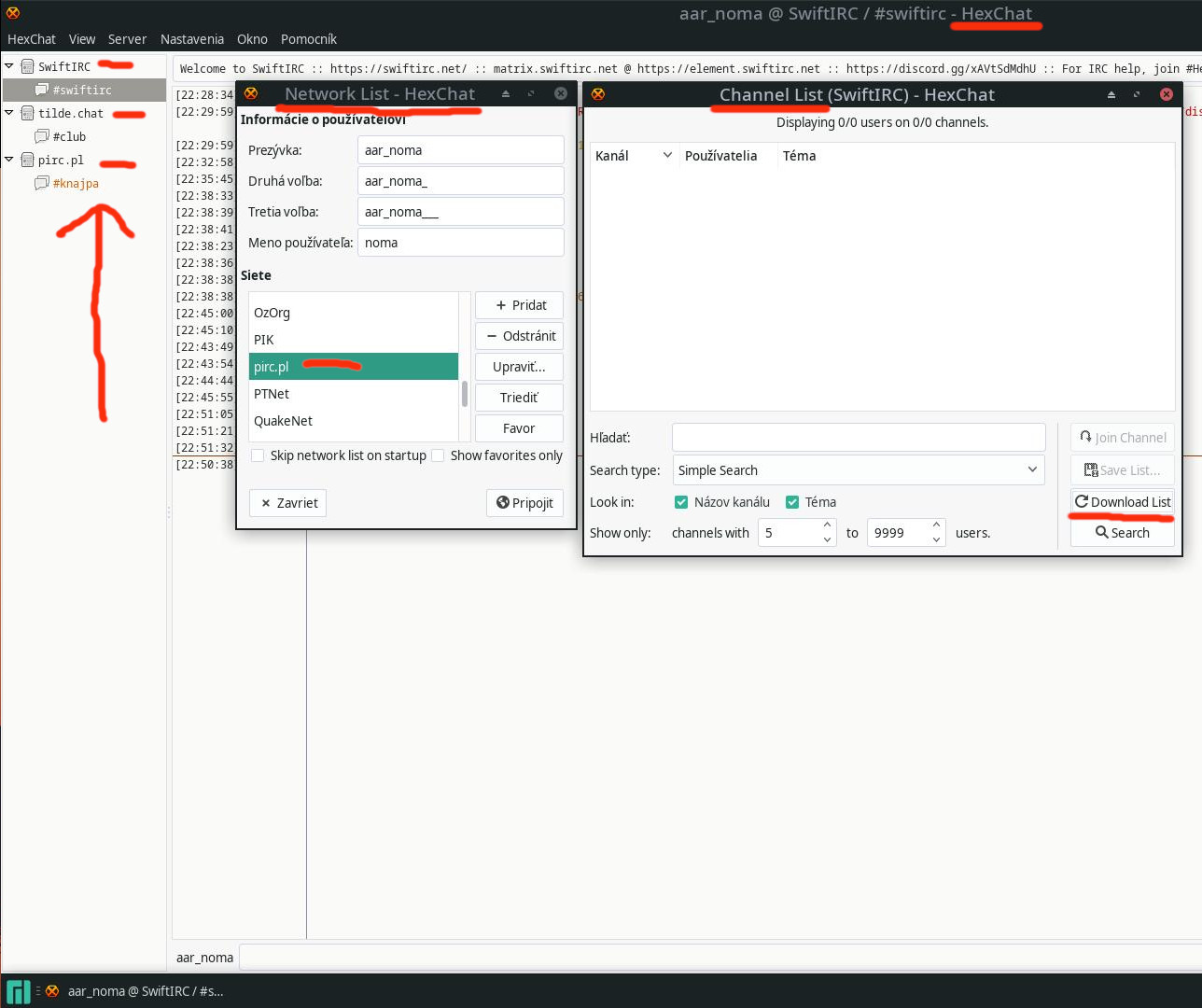The image size is (1202, 1008).
Task: Click the Manjaro start menu icon
Action: [x=18, y=991]
